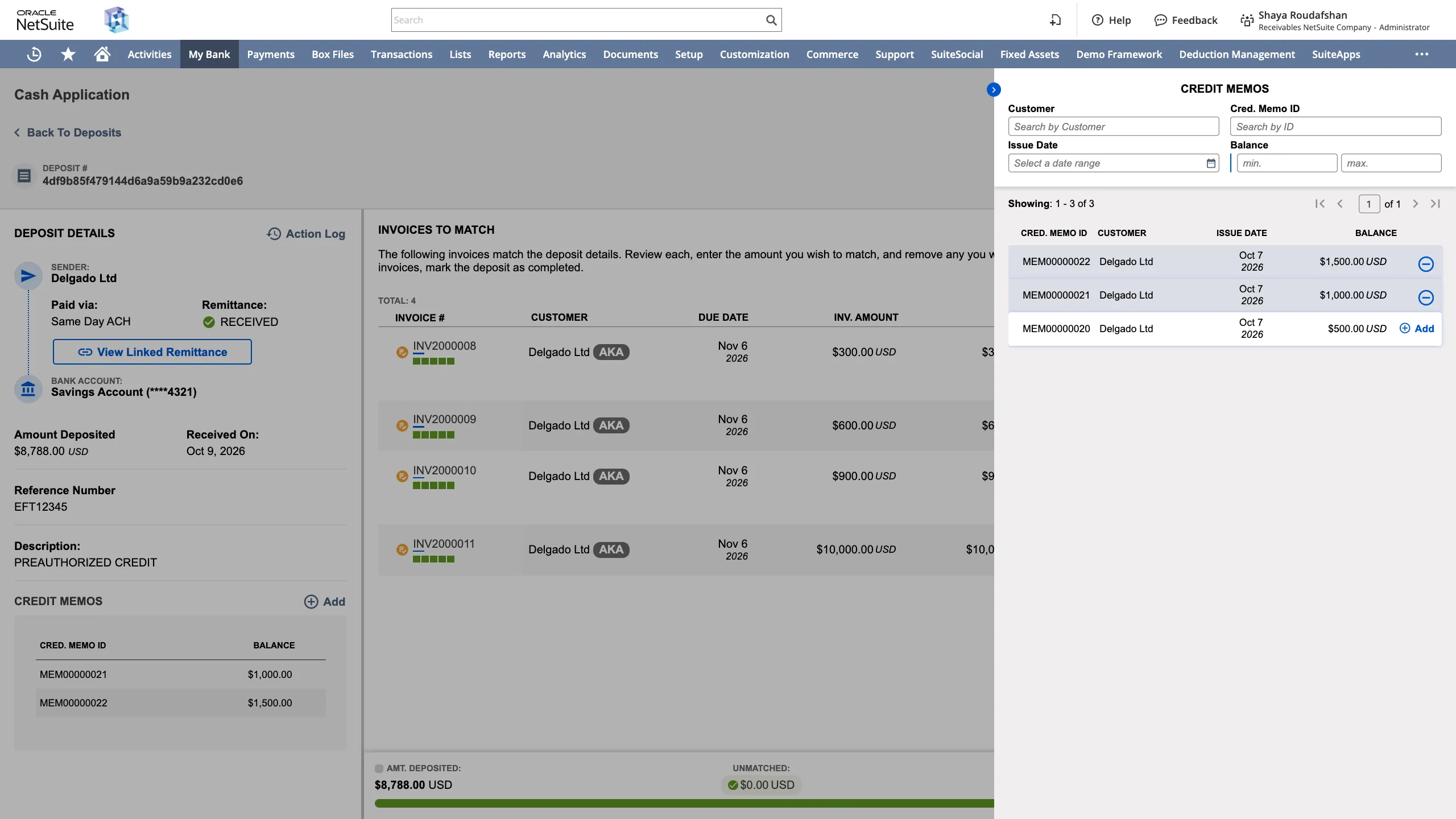This screenshot has height=819, width=1456.
Task: Remove credit memo MEM00000022 with minus icon
Action: (x=1426, y=264)
